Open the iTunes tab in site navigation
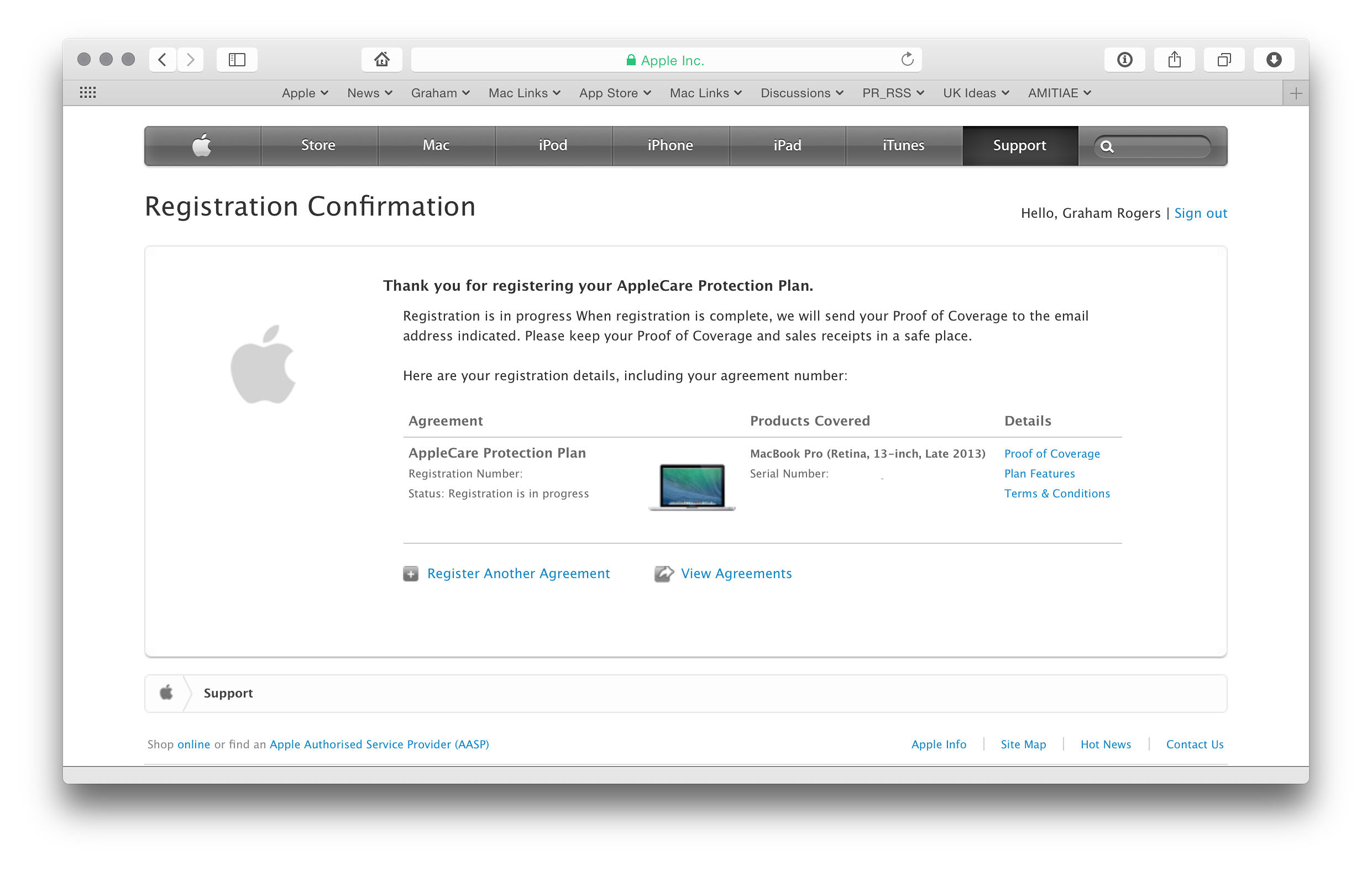This screenshot has width=1372, height=871. click(x=904, y=146)
